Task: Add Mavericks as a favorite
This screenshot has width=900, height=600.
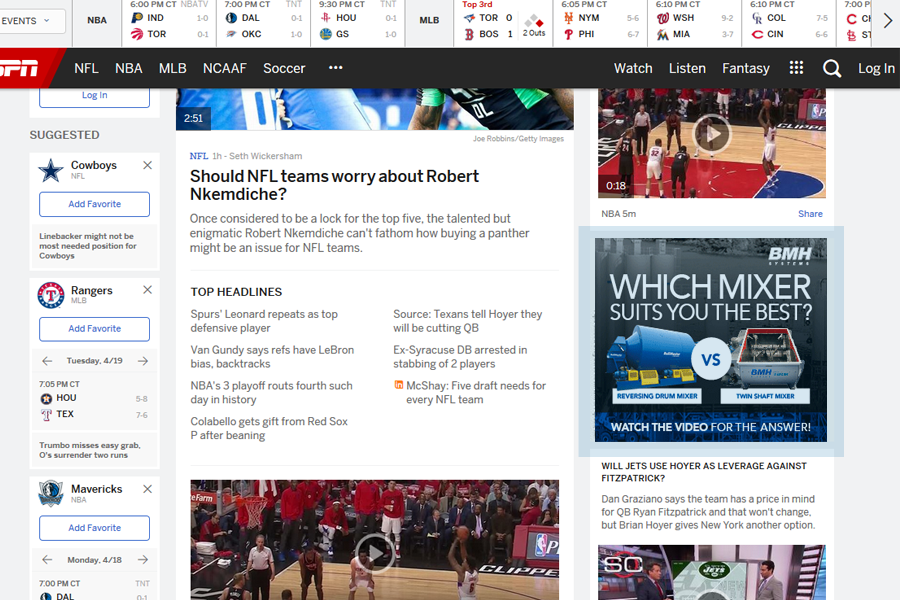Action: (x=94, y=528)
